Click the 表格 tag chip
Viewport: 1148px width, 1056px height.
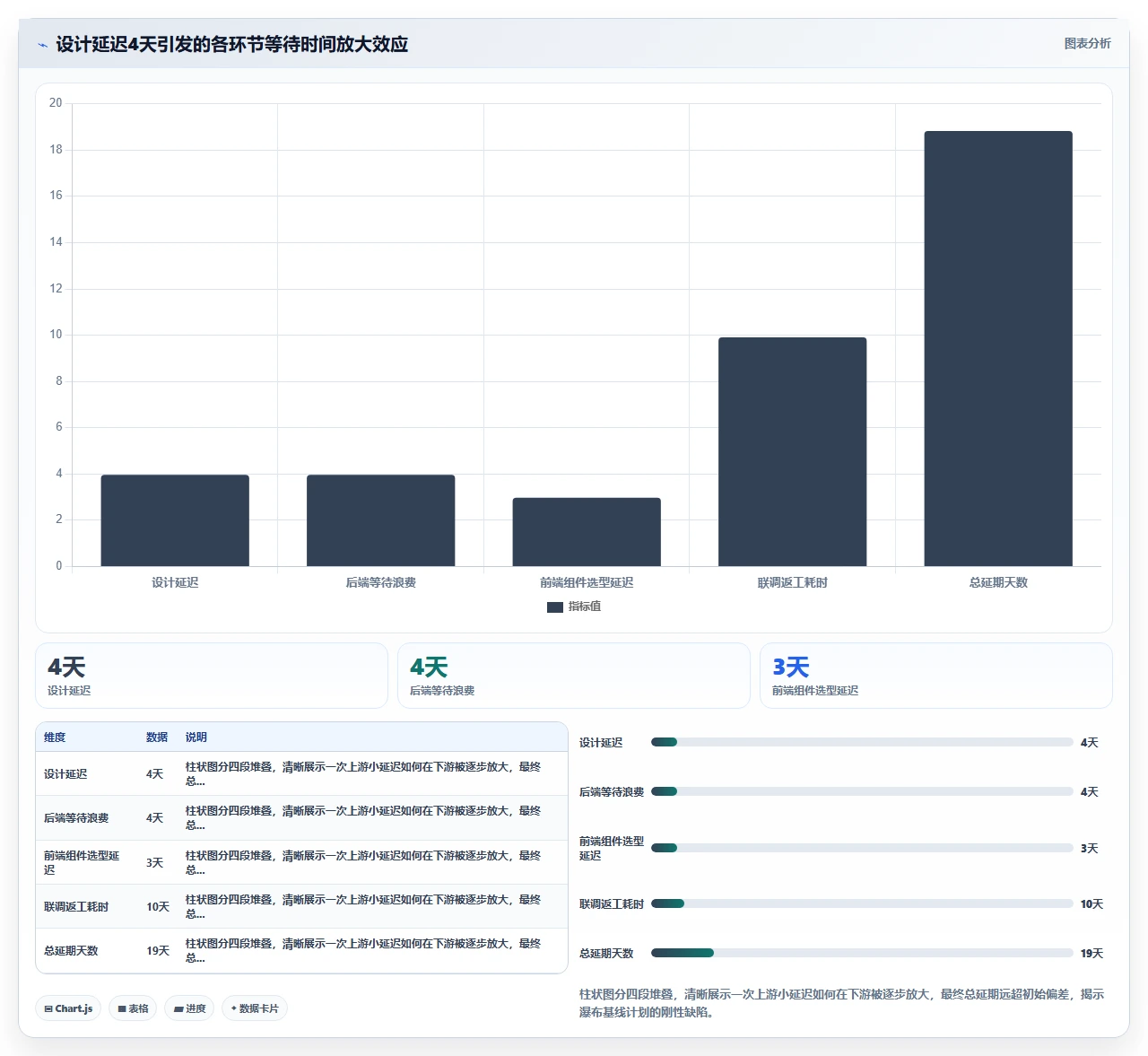(x=133, y=1008)
